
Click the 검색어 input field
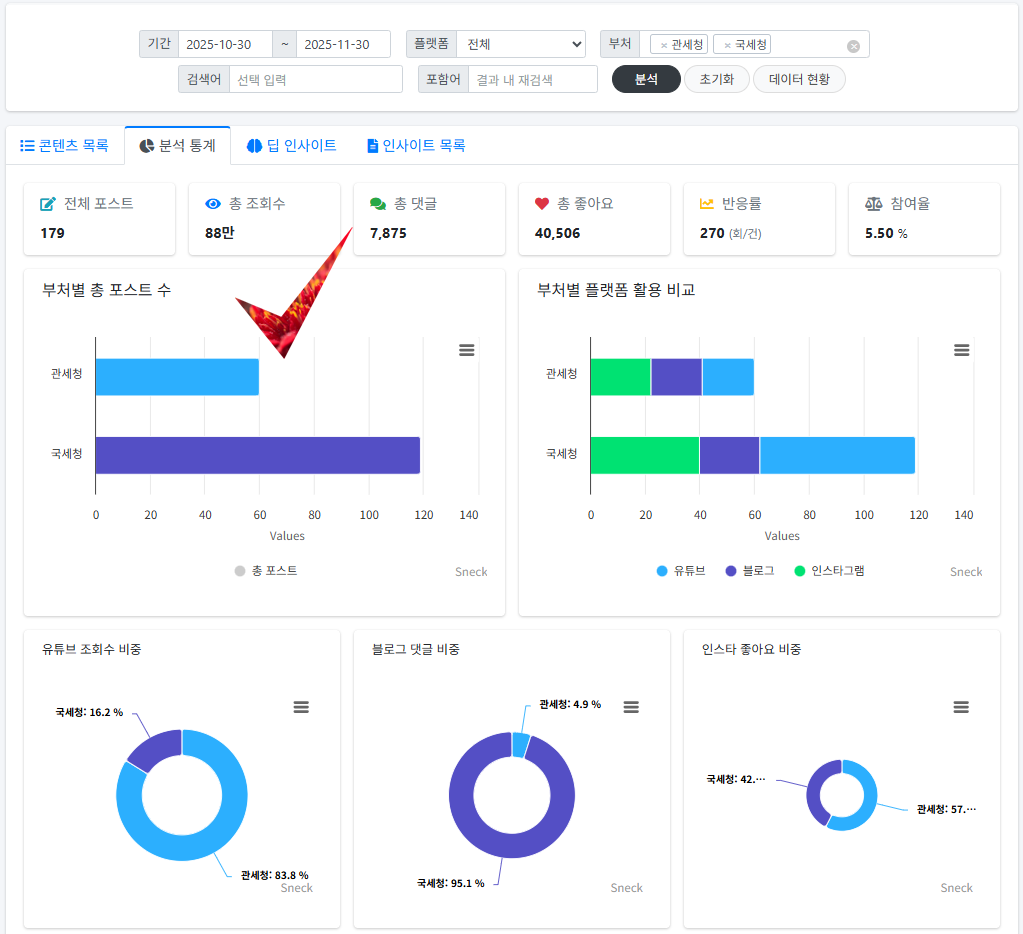[x=315, y=79]
